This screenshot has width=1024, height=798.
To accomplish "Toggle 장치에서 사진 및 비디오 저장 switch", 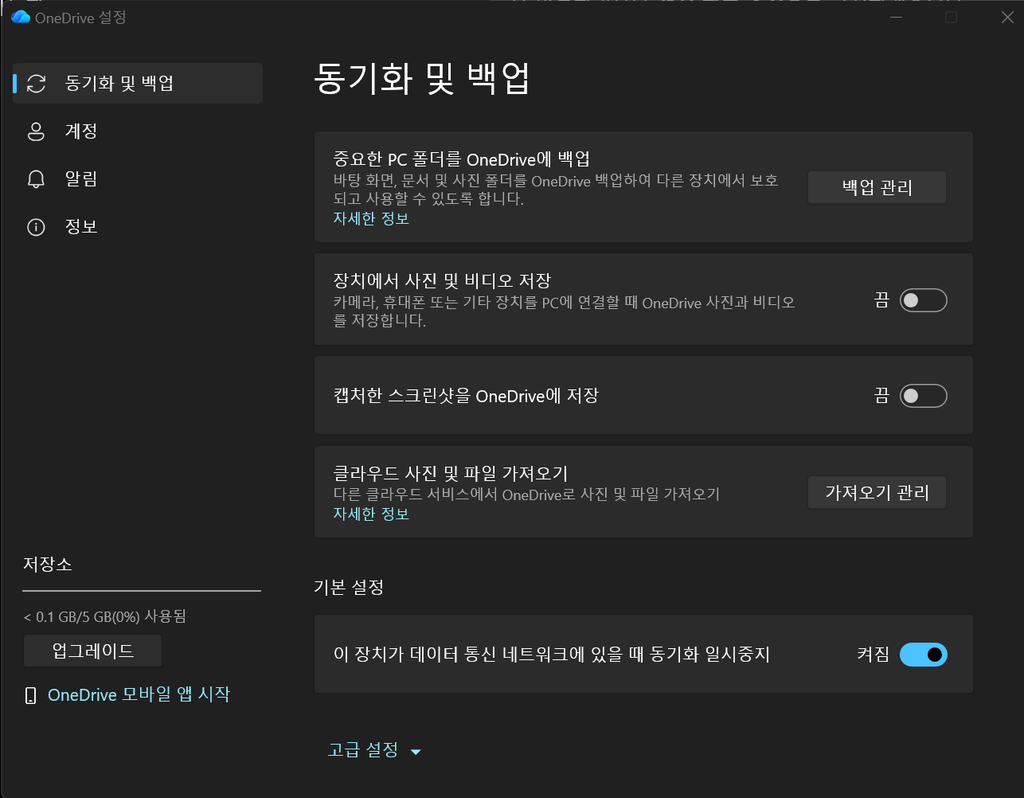I will (x=923, y=300).
